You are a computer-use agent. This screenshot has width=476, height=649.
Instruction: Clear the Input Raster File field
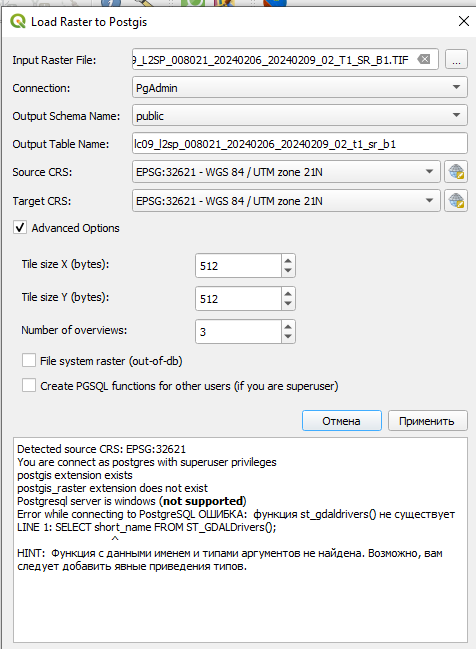424,59
